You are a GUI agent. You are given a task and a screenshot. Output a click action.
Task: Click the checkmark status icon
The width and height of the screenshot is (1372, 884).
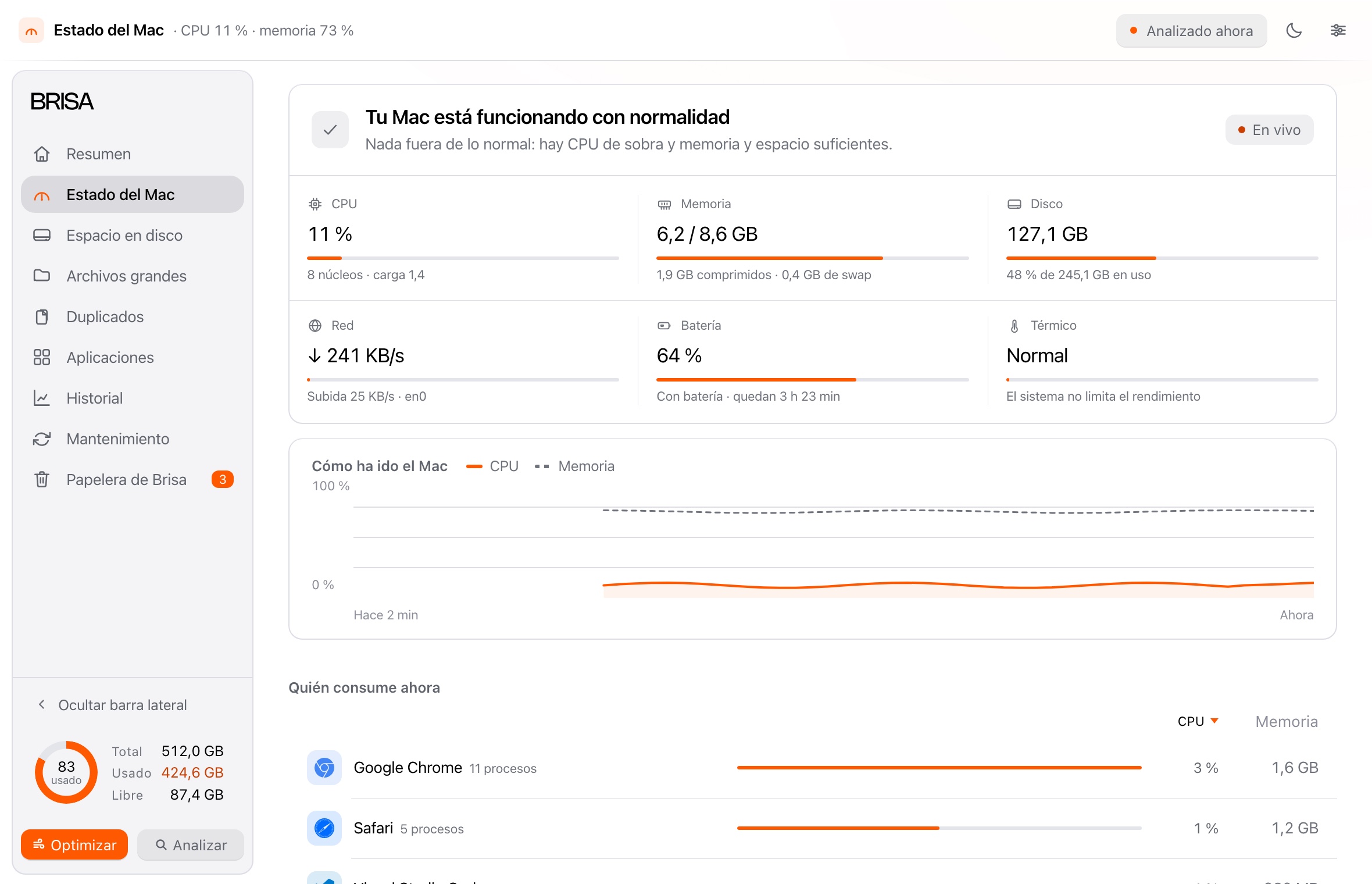tap(330, 130)
